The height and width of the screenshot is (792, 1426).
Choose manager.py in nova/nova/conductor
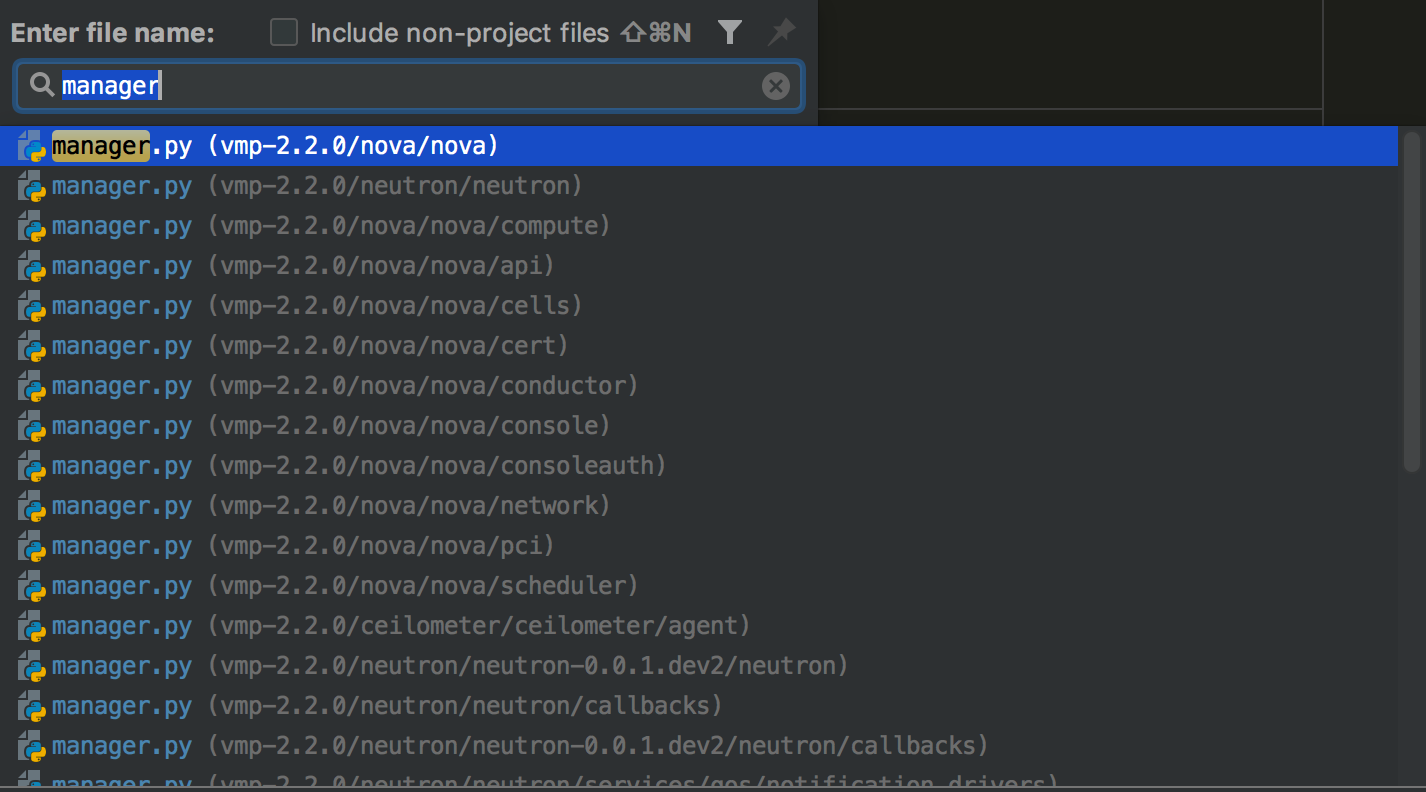(x=344, y=386)
